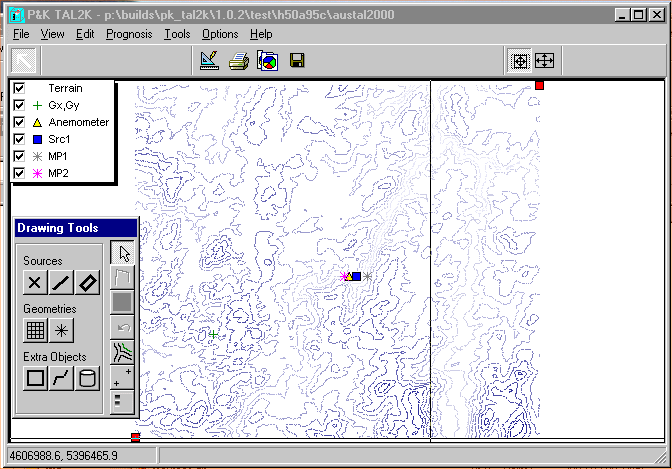Viewport: 672px width, 469px height.
Task: Click the printer icon in toolbar
Action: [x=239, y=61]
